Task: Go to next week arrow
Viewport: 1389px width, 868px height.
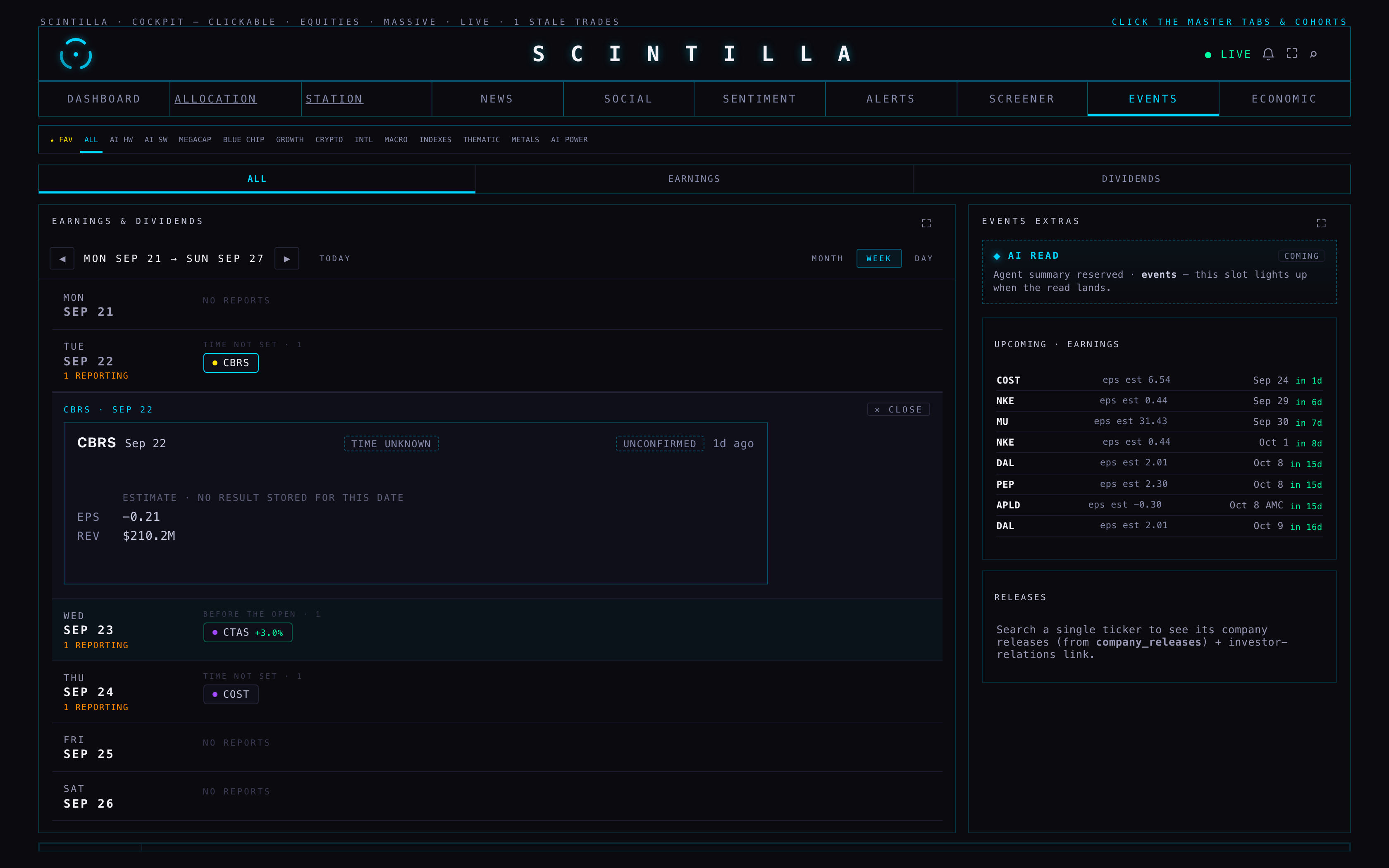Action: coord(287,258)
